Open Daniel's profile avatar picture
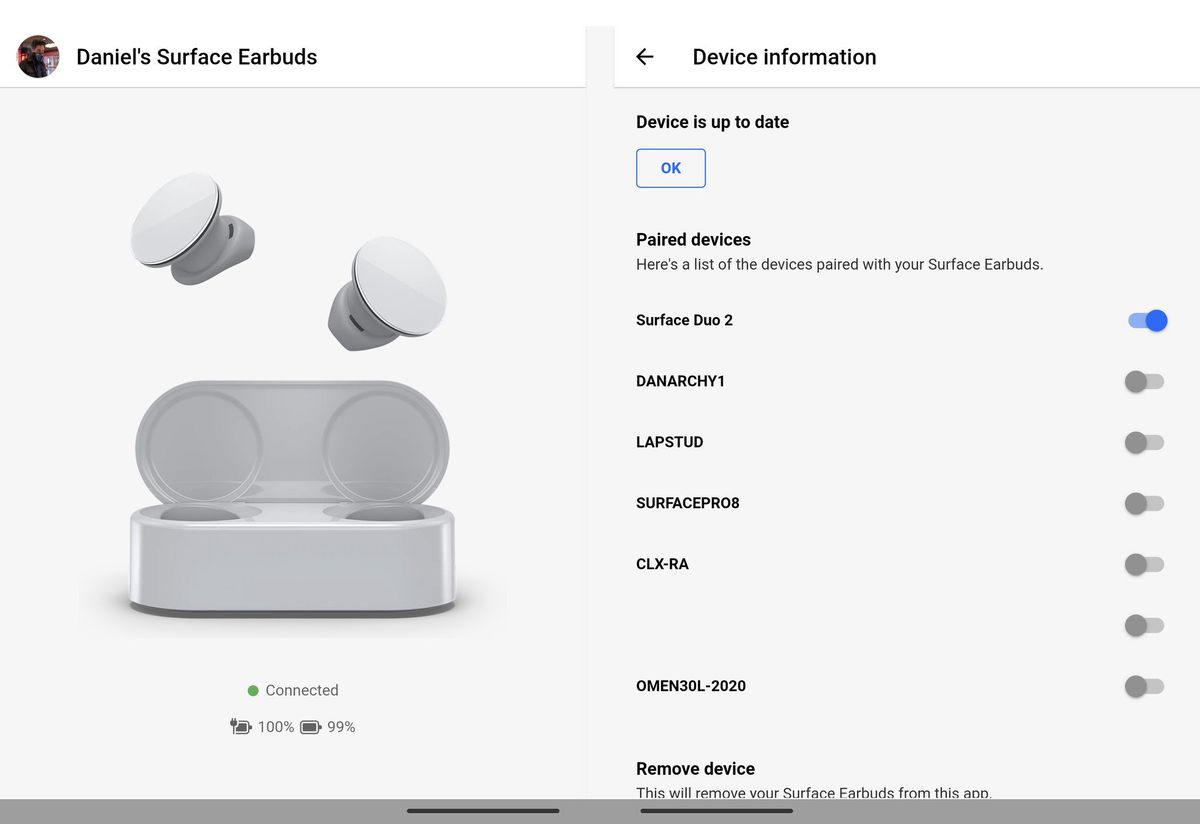 [38, 57]
